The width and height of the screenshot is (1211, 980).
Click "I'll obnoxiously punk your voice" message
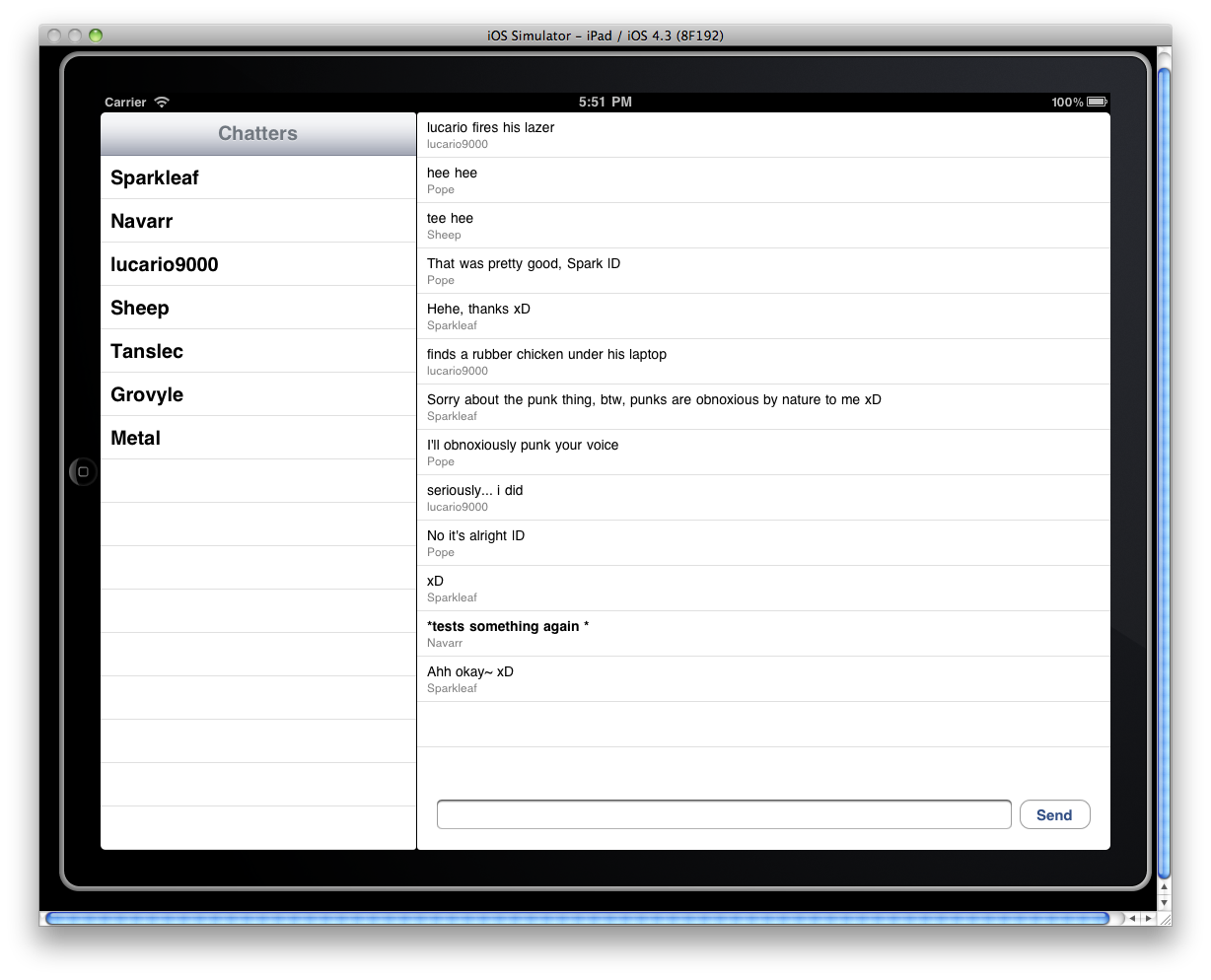(763, 453)
